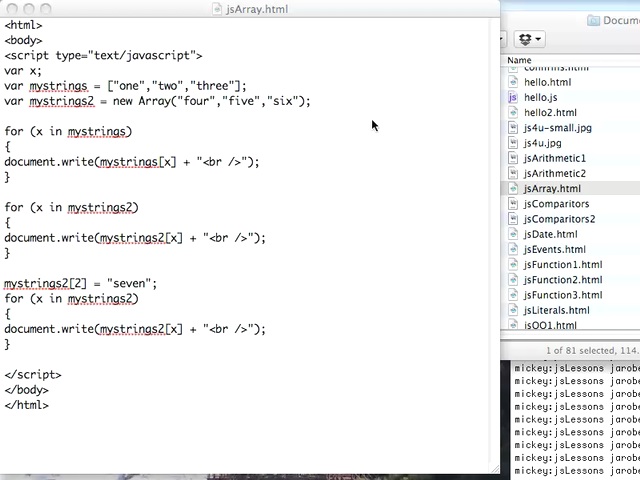Click the jsArray.html window title text
Screen dimensions: 640x480
tap(257, 9)
